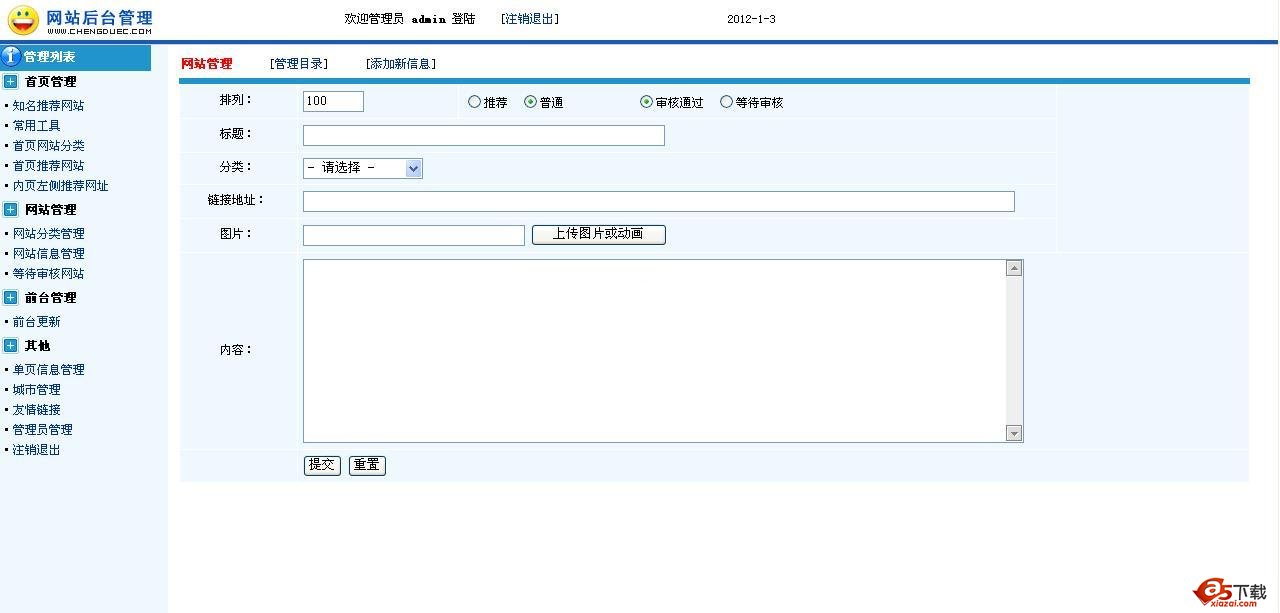
Task: Click the content textarea scroll down arrow
Action: coord(1014,433)
